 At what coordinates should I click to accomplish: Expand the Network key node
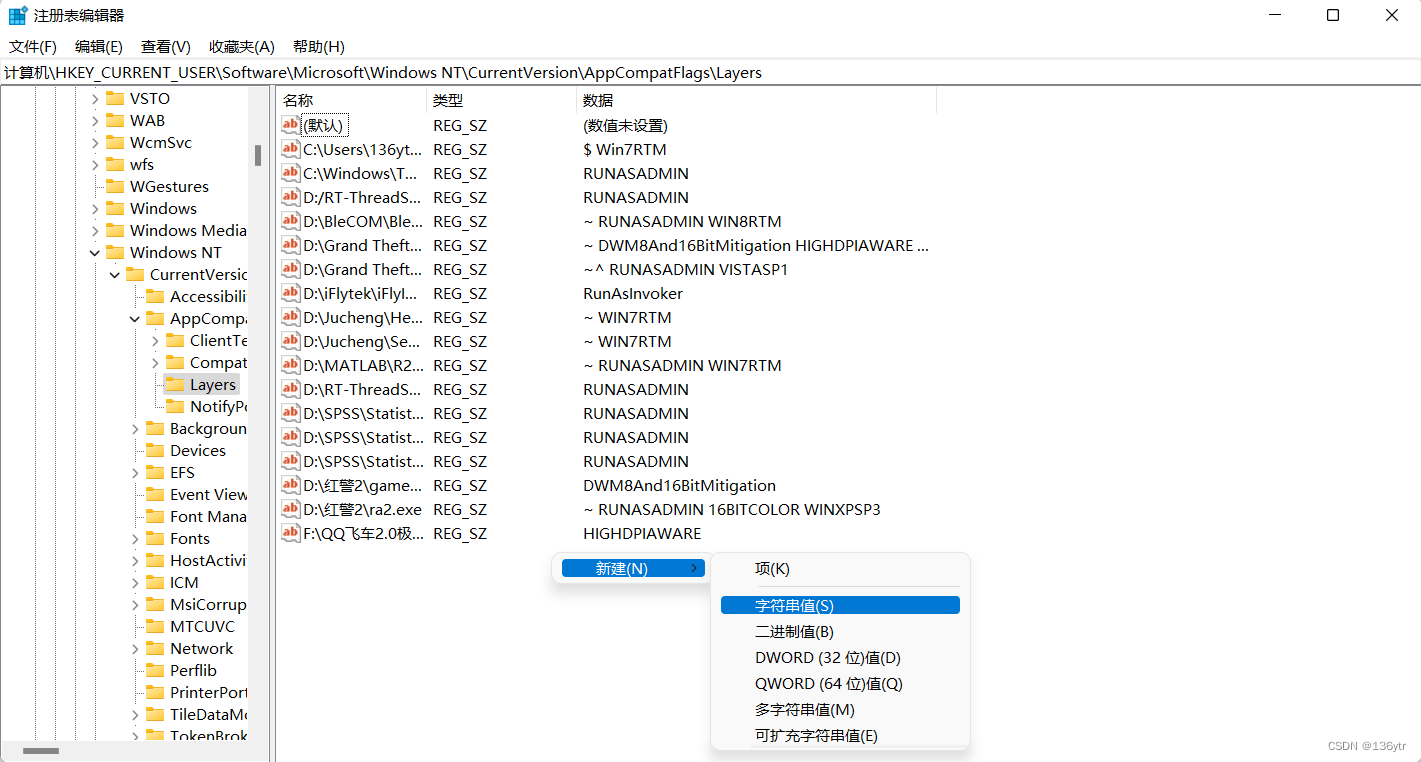(135, 648)
